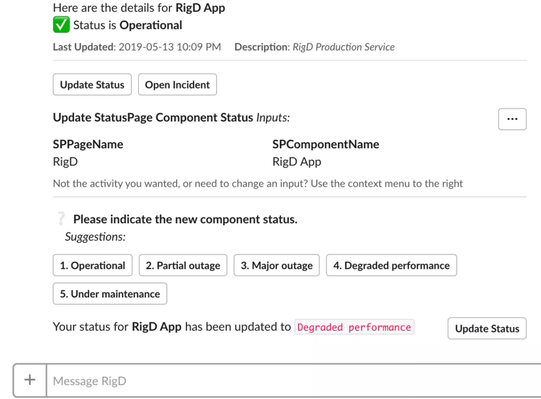Click the RigD Production Service description
The image size is (541, 399).
pyautogui.click(x=344, y=47)
